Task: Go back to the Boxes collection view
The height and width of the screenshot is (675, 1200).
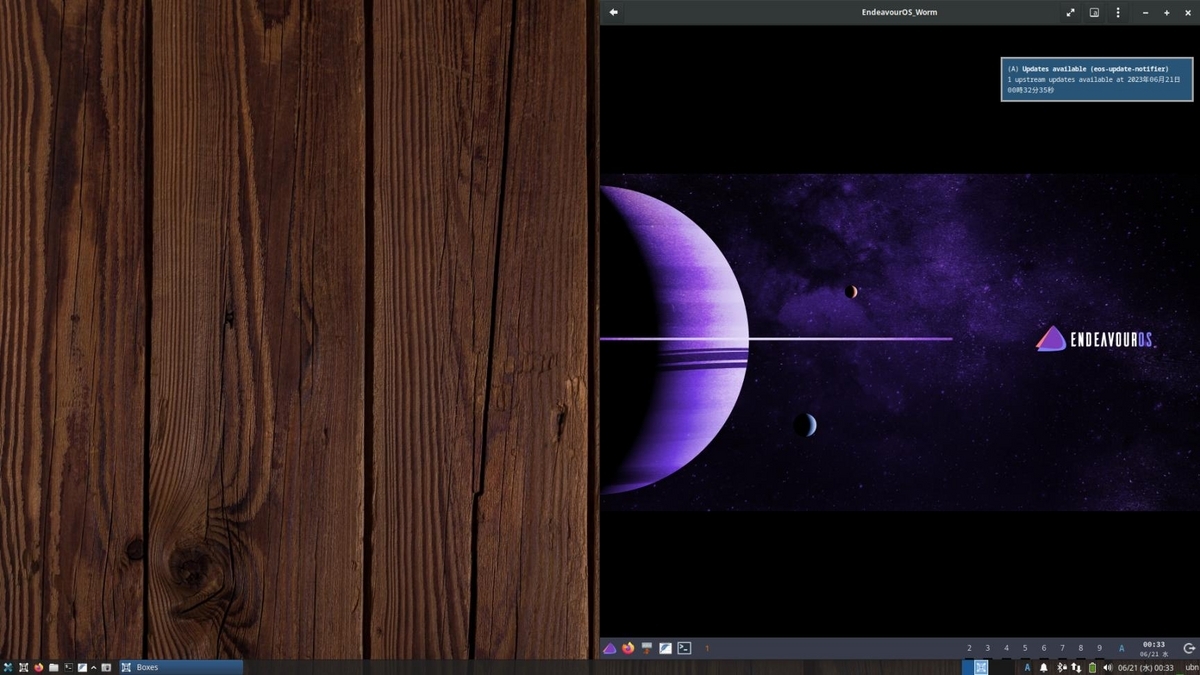Action: [613, 12]
